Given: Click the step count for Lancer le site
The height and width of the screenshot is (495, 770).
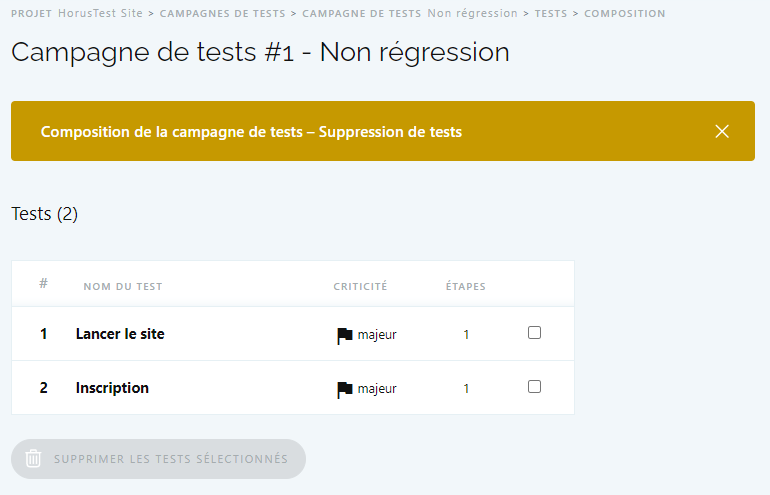Looking at the screenshot, I should pyautogui.click(x=466, y=335).
